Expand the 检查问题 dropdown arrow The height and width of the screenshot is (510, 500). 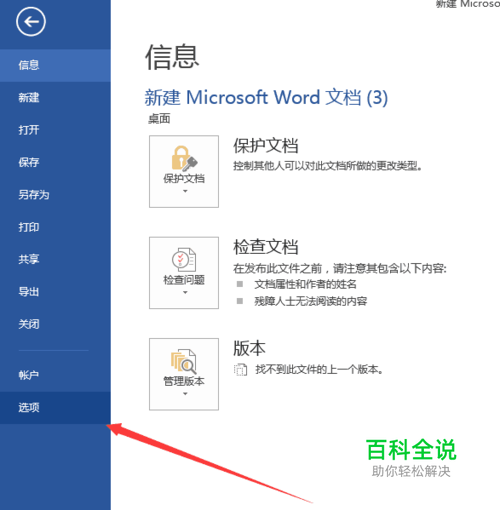click(x=185, y=292)
